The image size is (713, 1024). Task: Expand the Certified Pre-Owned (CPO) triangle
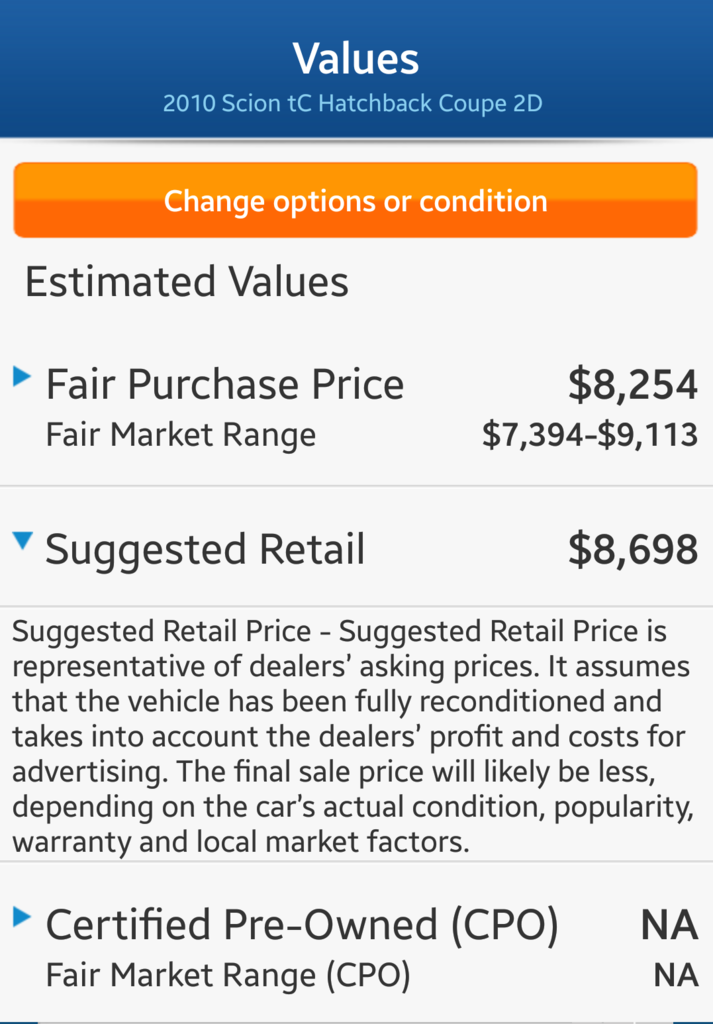coord(22,918)
